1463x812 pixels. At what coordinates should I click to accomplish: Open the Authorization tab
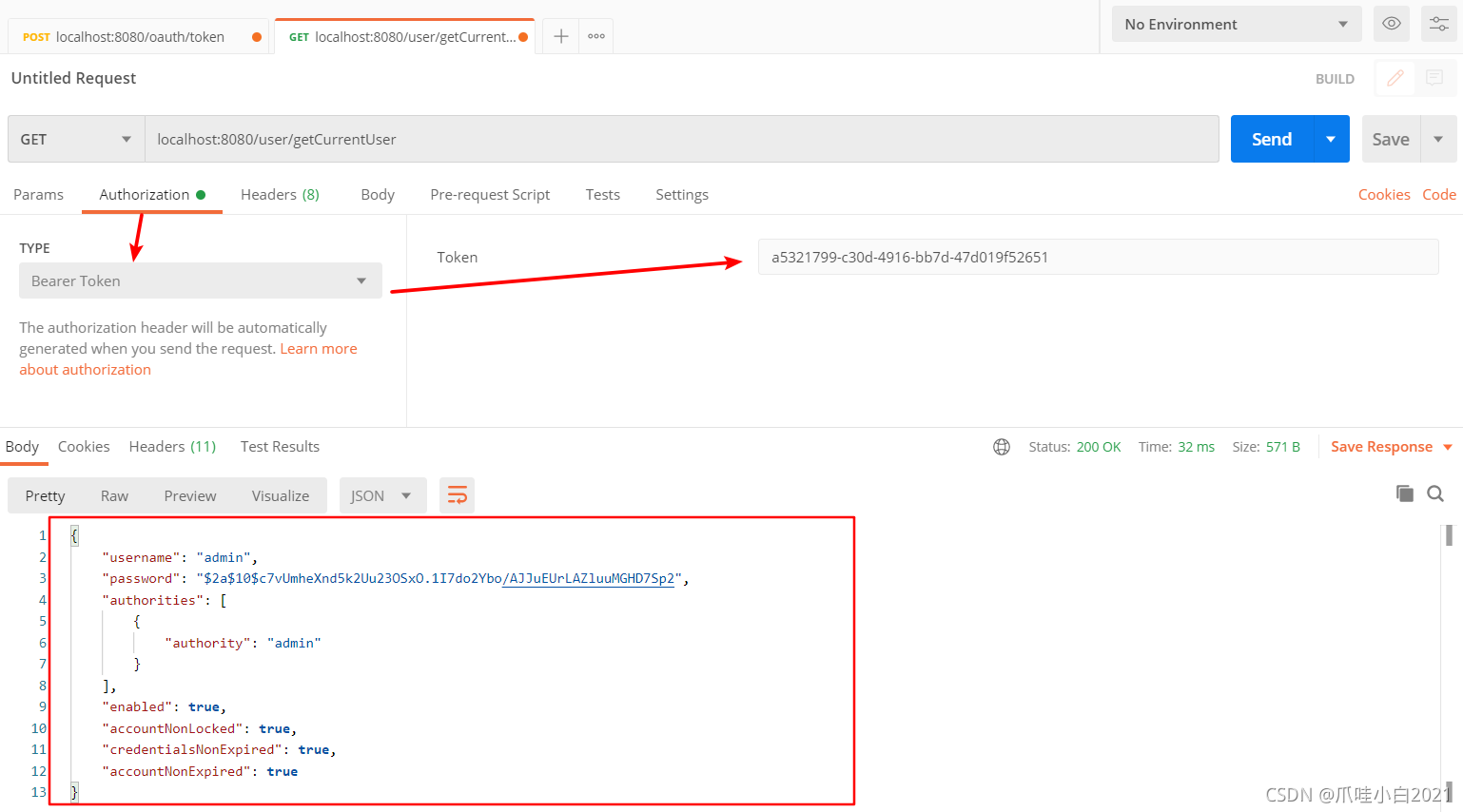(x=152, y=194)
